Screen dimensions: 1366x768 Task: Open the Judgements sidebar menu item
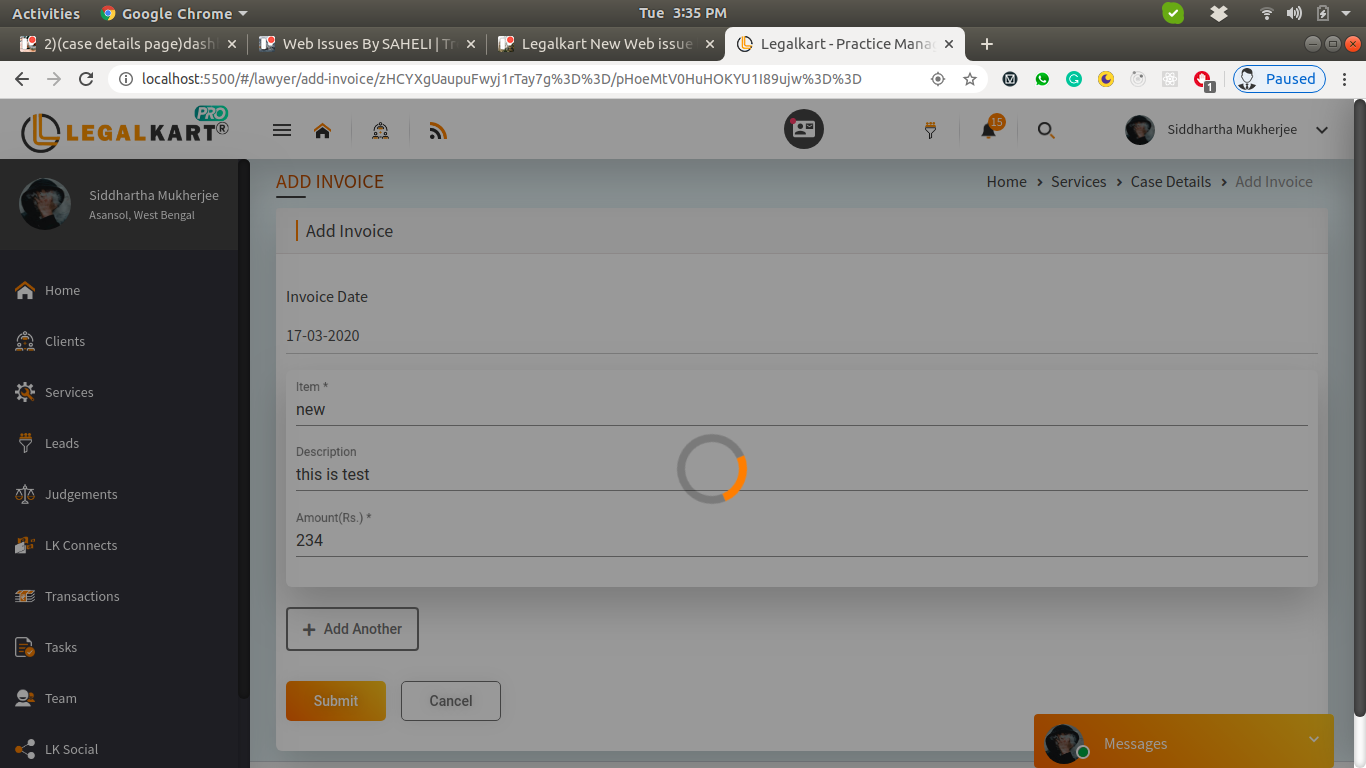click(80, 494)
